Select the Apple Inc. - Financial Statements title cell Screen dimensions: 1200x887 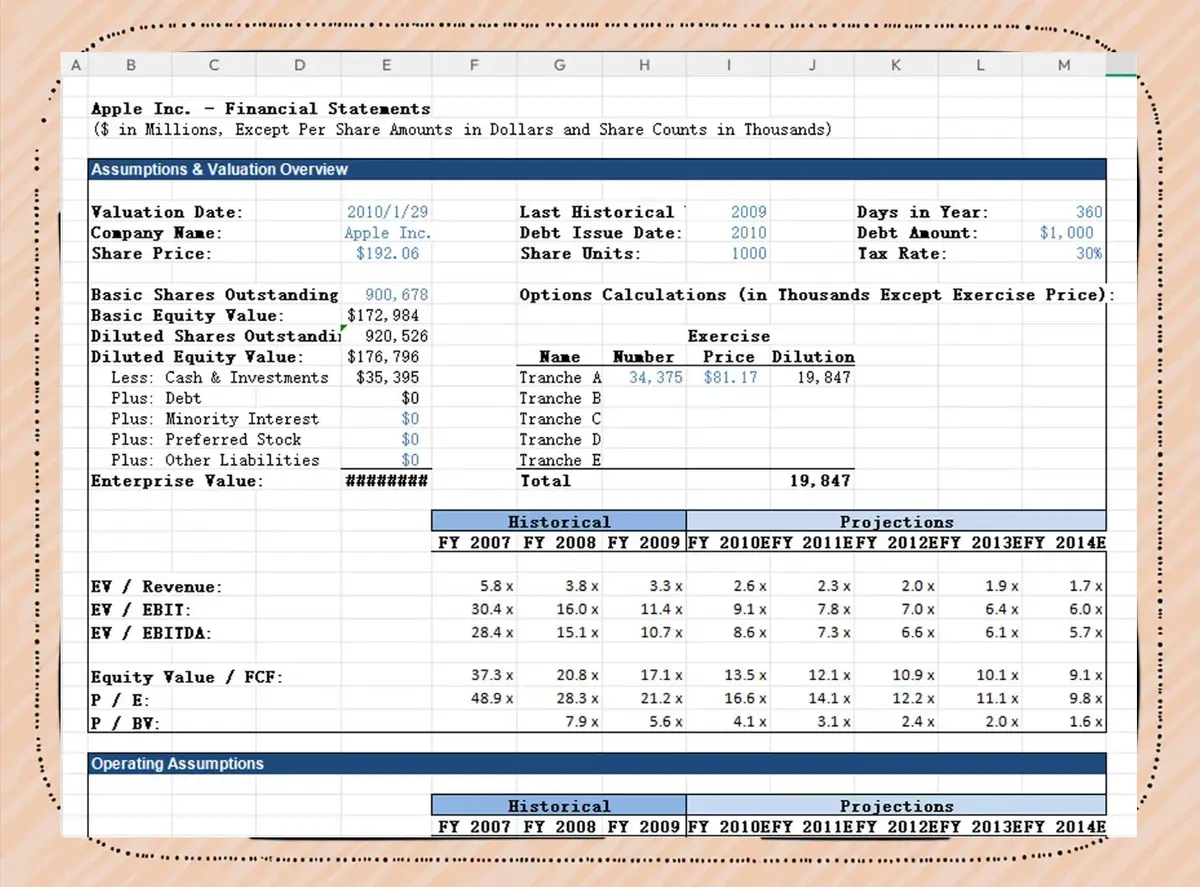tap(260, 109)
